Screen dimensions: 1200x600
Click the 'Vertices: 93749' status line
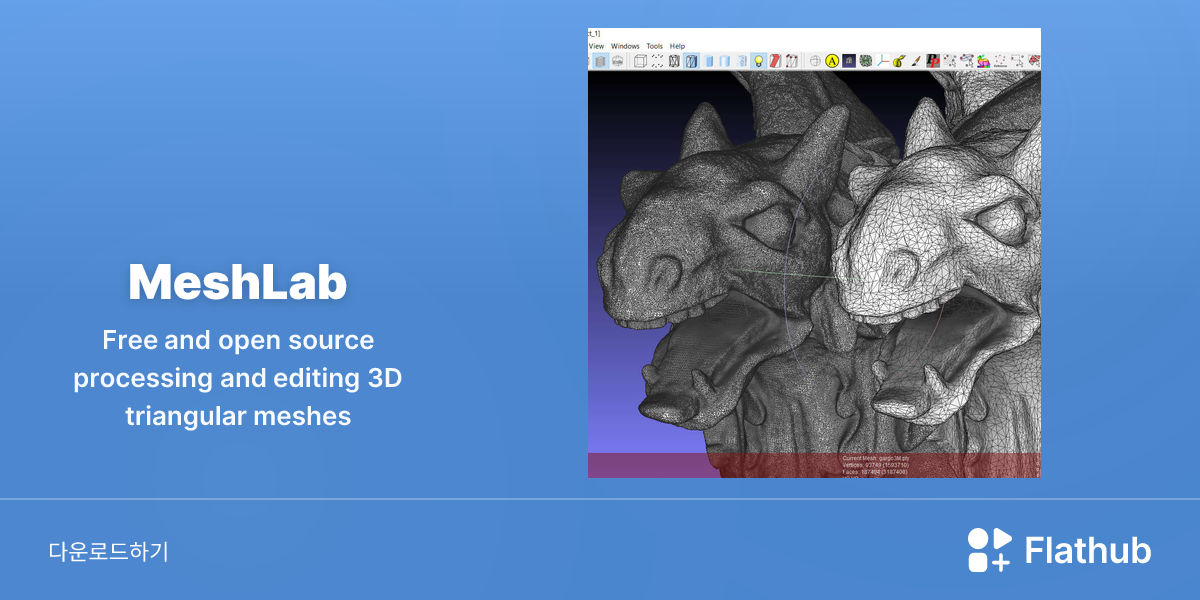tap(875, 464)
